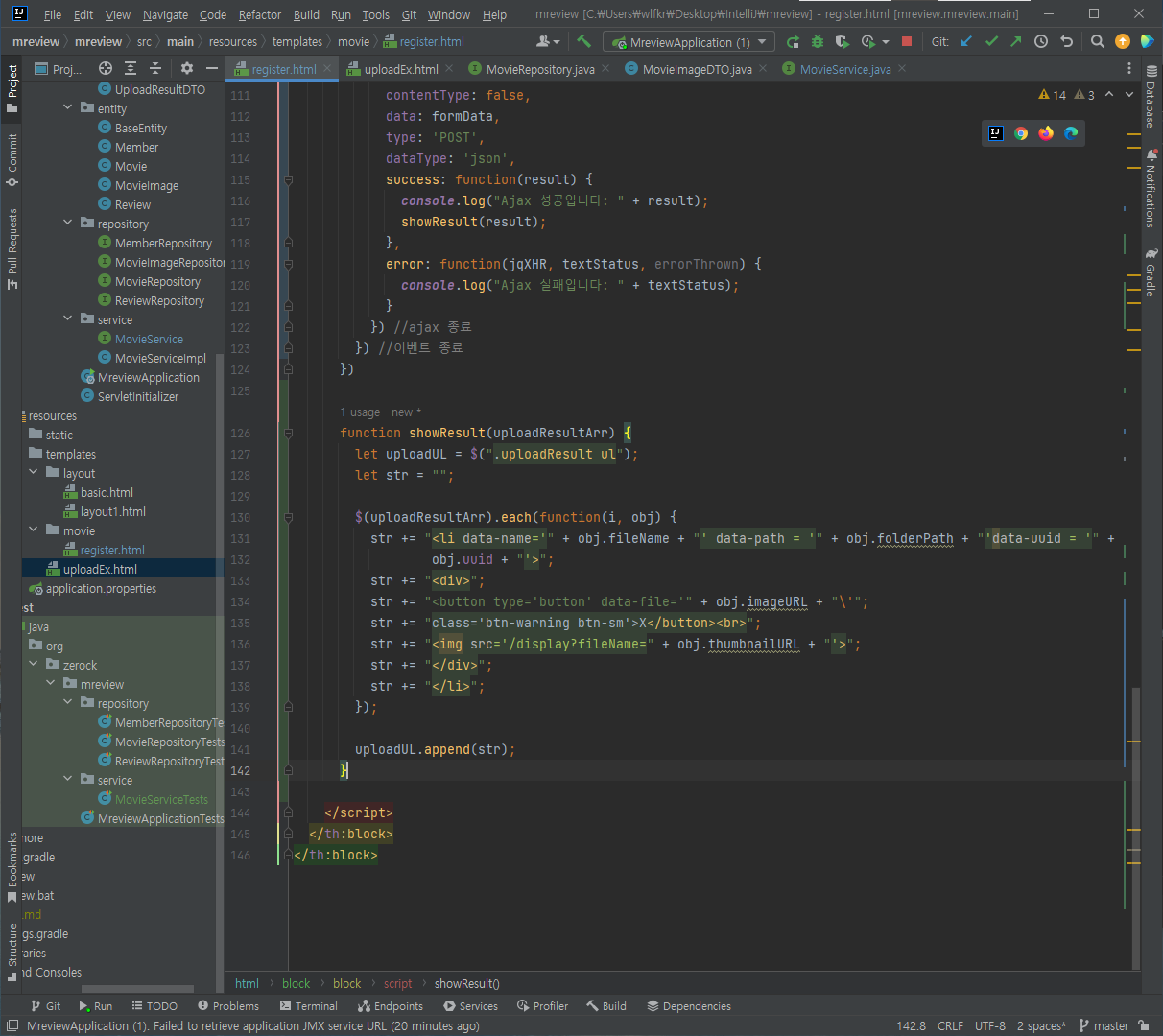Preview the page in Edge browser
The image size is (1163, 1036).
point(1071,133)
